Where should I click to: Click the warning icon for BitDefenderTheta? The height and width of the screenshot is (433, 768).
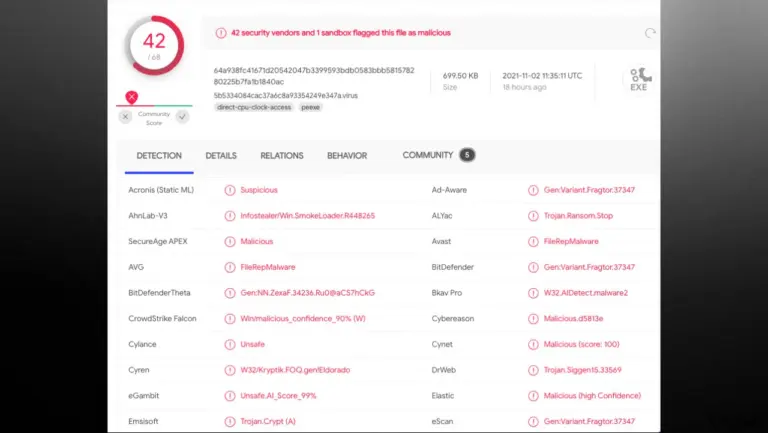[x=230, y=293]
